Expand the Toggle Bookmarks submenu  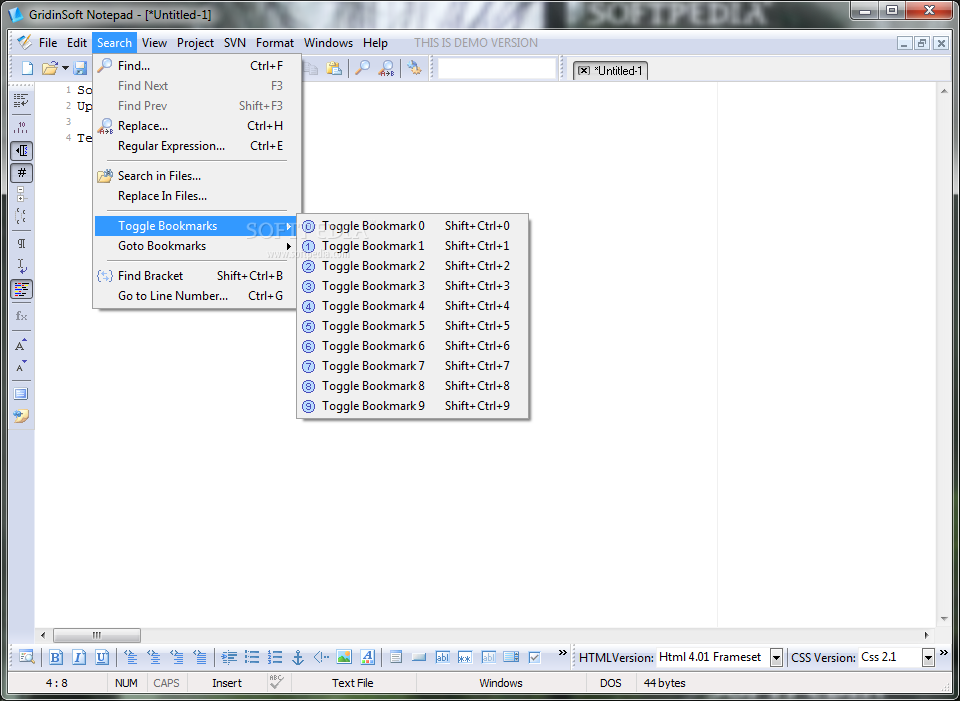[x=195, y=226]
